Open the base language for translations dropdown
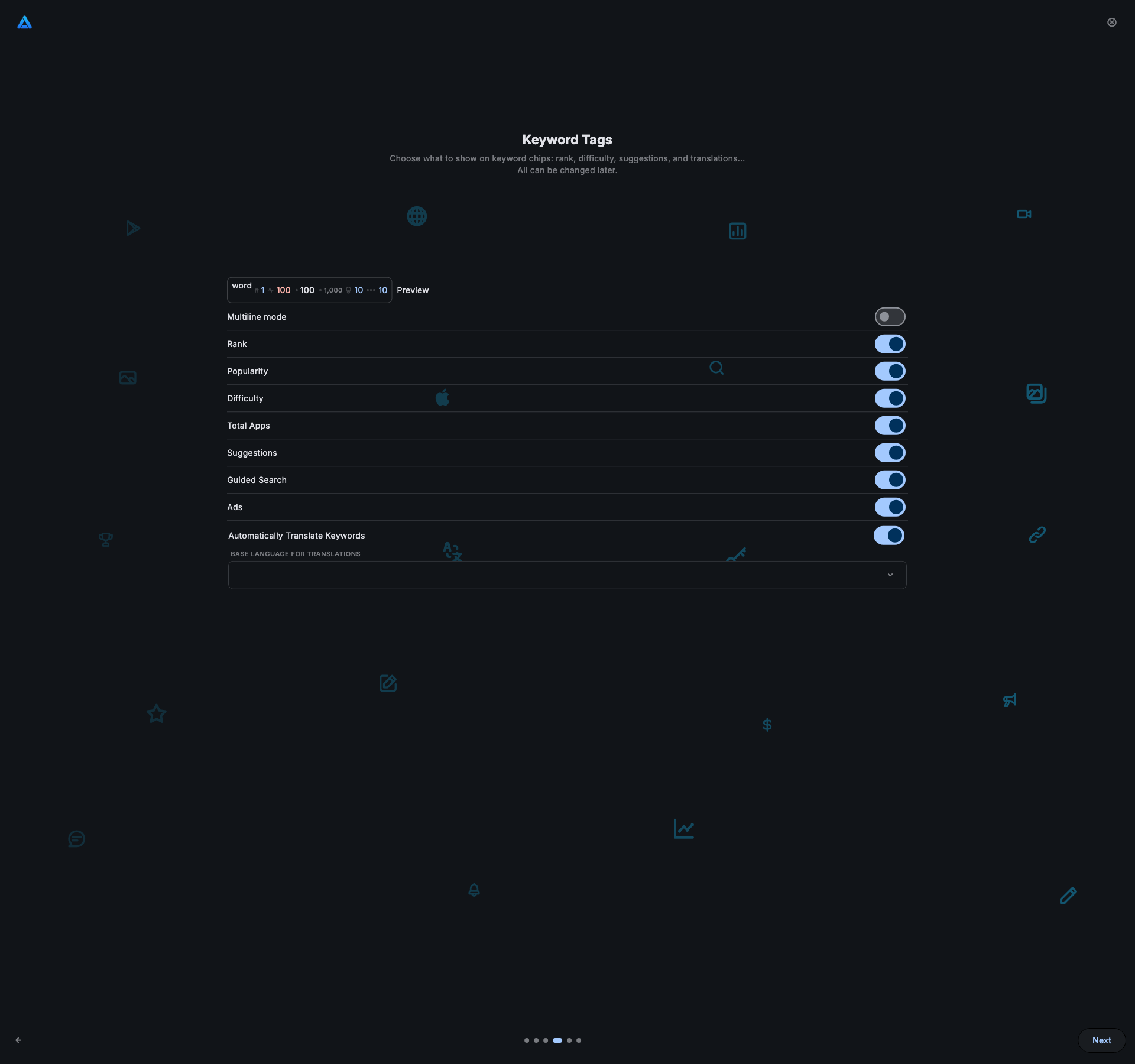The image size is (1135, 1064). (566, 575)
